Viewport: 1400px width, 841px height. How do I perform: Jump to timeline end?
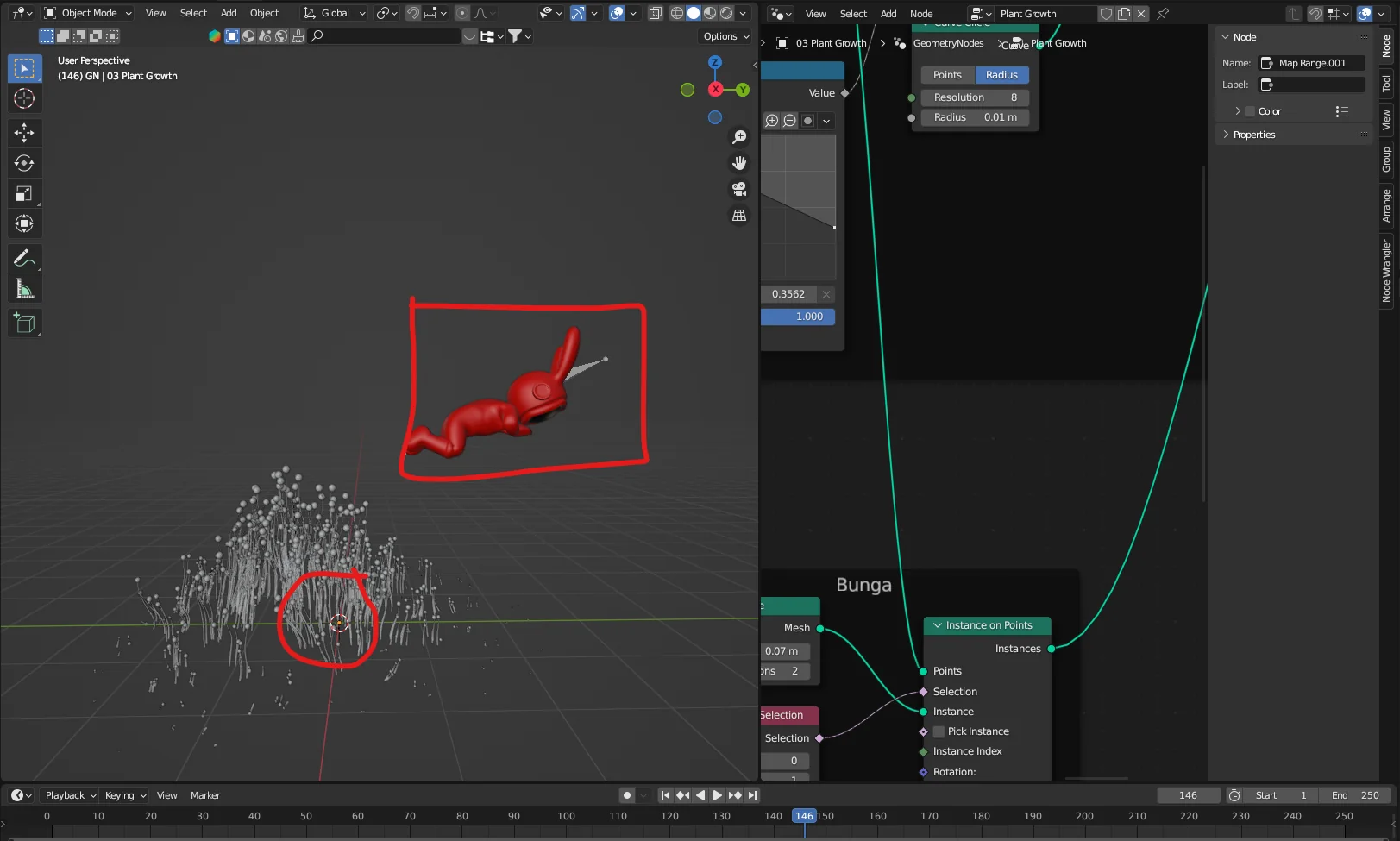coord(752,795)
